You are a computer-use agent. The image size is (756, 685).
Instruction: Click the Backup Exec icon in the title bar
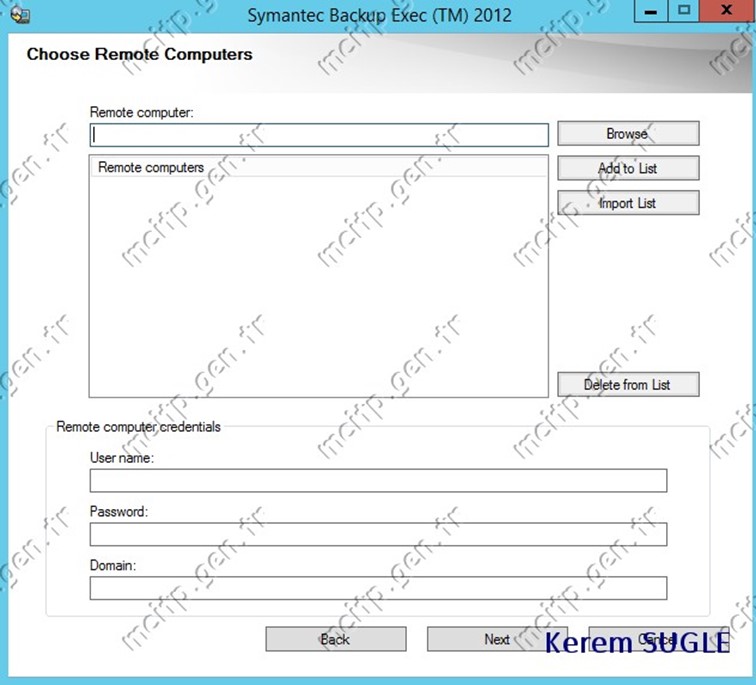(x=20, y=14)
